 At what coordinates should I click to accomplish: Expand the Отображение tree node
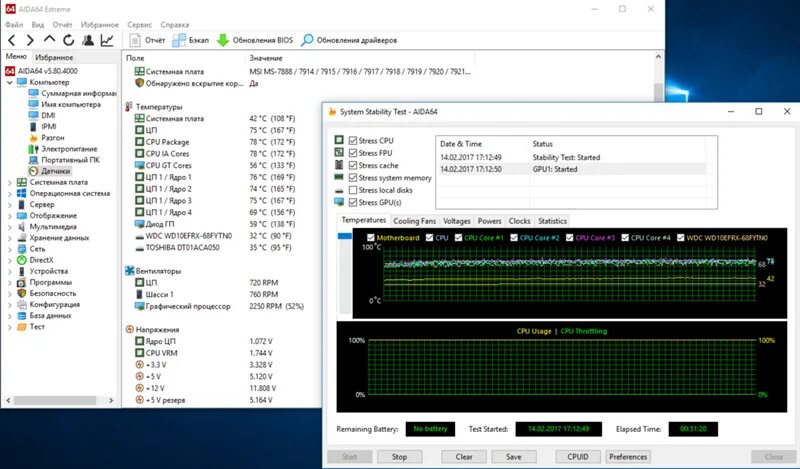click(x=10, y=216)
